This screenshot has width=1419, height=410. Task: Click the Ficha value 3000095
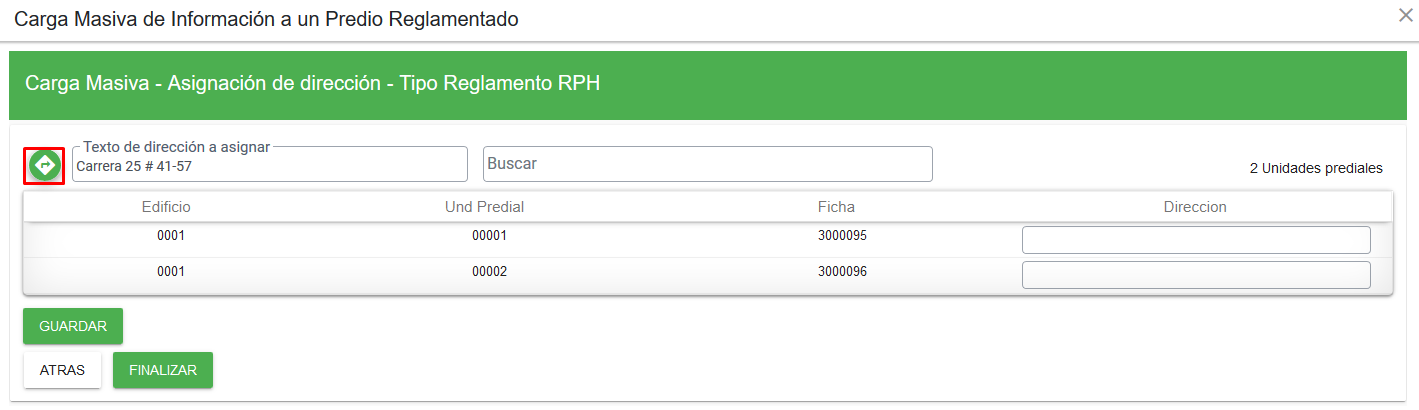[842, 237]
